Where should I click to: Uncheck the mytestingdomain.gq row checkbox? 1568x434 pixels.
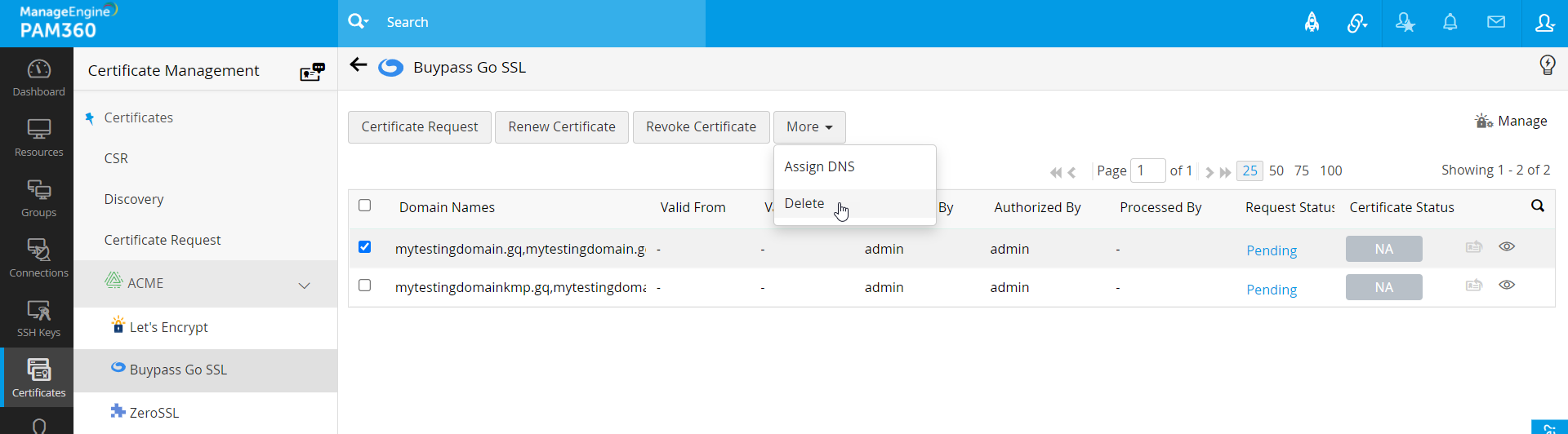coord(365,247)
